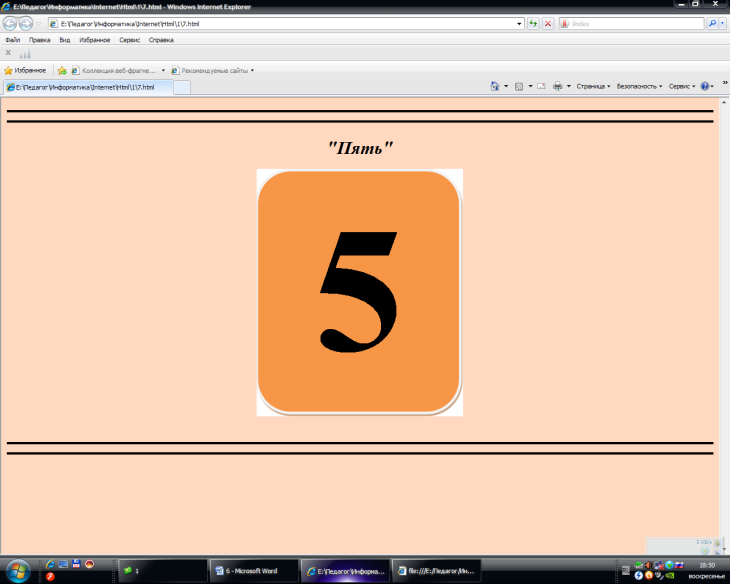Expand the feeds dropdown arrow
Screen dimensions: 730x584
tap(530, 86)
